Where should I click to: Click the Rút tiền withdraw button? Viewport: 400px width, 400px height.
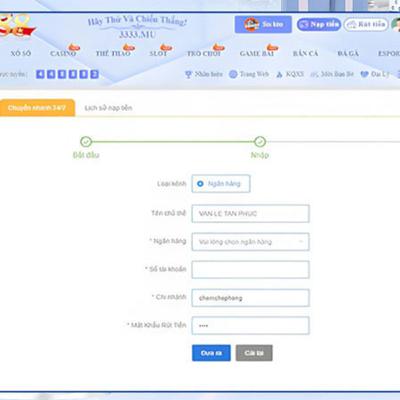366,24
